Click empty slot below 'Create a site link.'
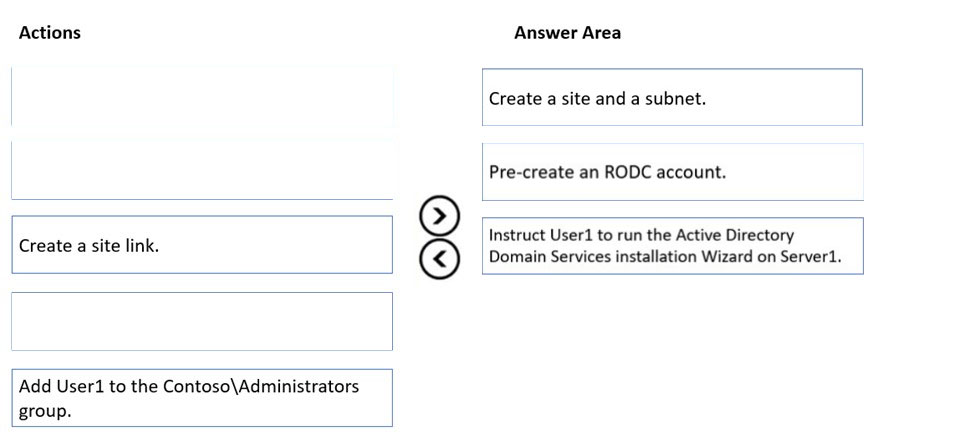The height and width of the screenshot is (448, 957). pyautogui.click(x=202, y=321)
